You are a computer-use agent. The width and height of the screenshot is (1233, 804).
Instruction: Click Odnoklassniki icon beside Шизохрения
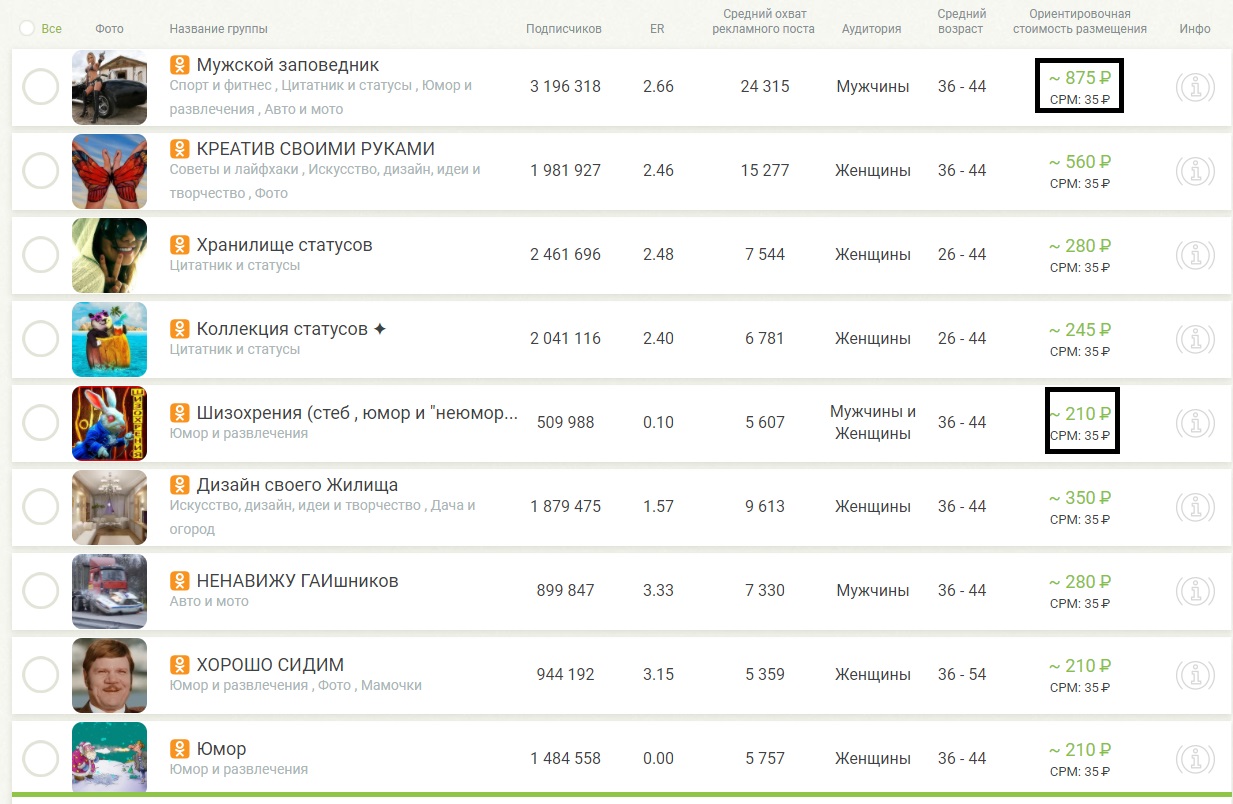coord(179,413)
